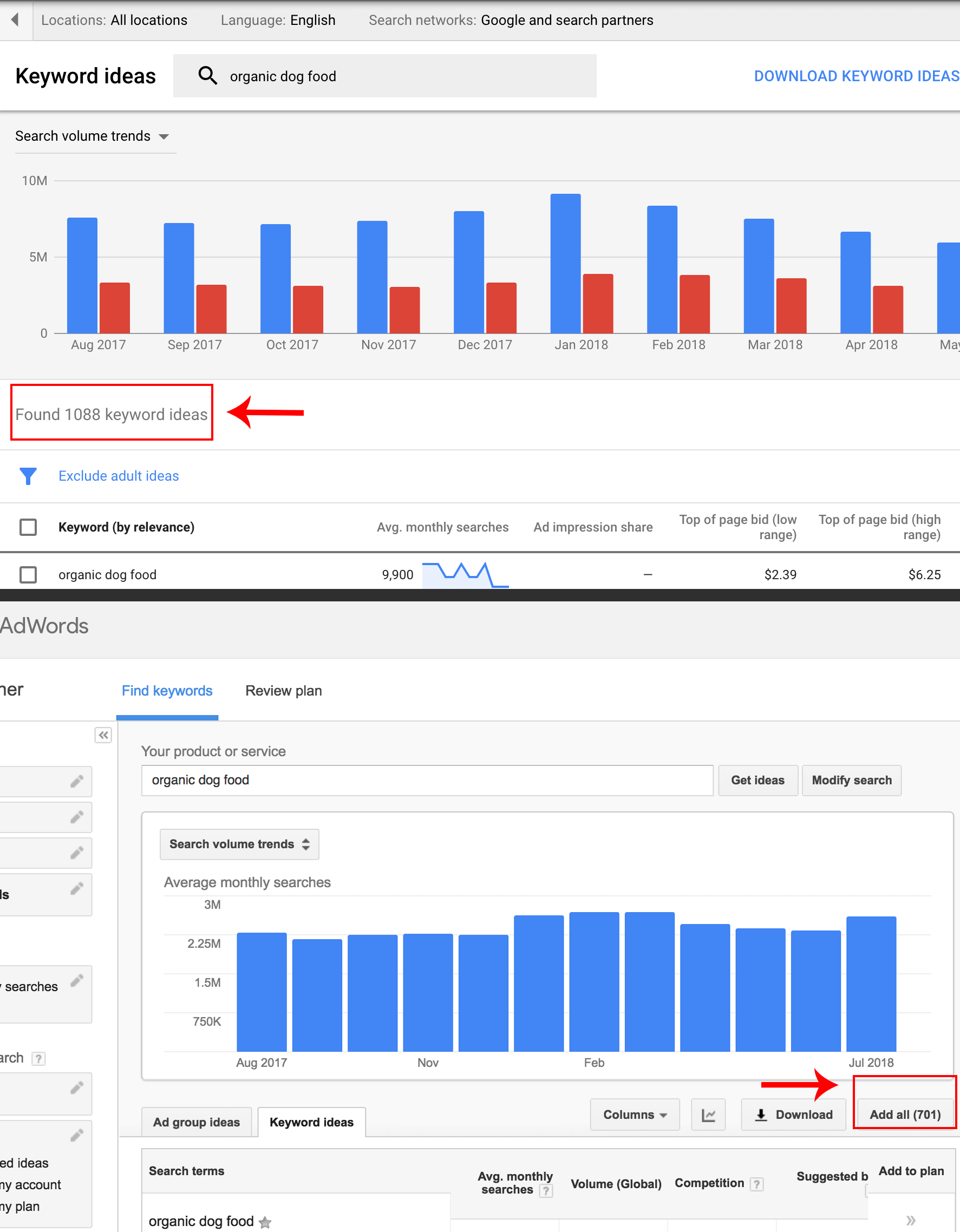Click the 9,900 average searches value
The image size is (960, 1232).
(398, 575)
